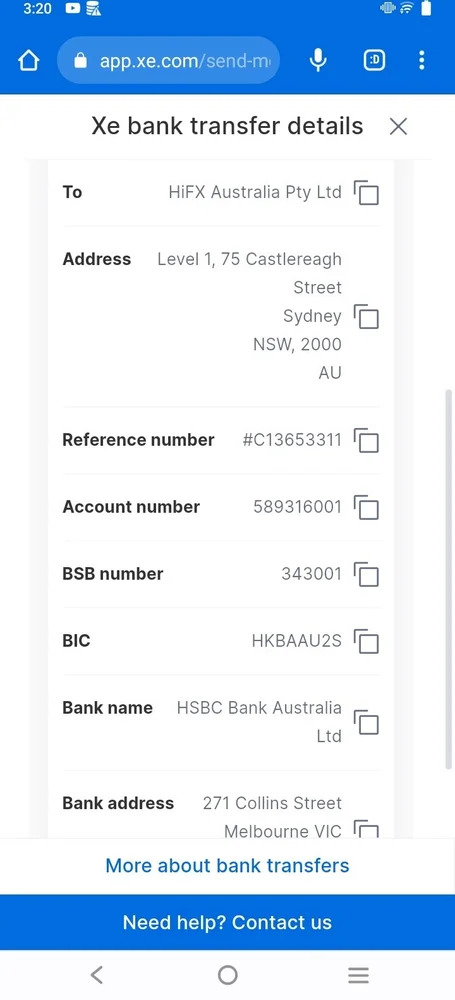Tap the microphone voice search icon

(x=318, y=61)
